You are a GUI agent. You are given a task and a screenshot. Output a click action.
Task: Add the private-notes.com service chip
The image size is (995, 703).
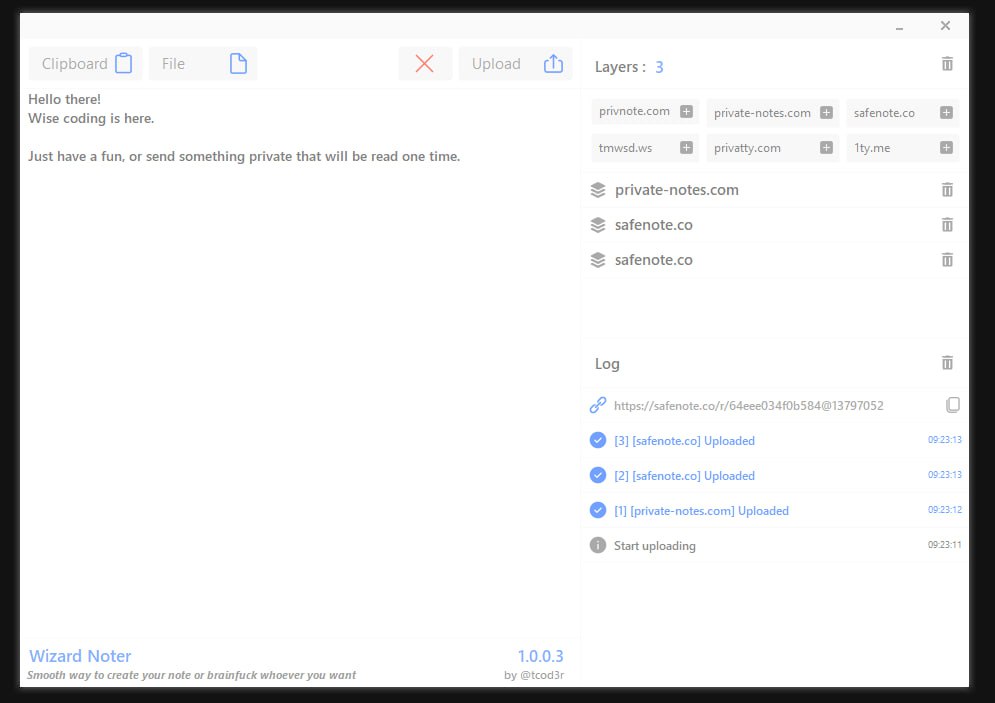826,112
